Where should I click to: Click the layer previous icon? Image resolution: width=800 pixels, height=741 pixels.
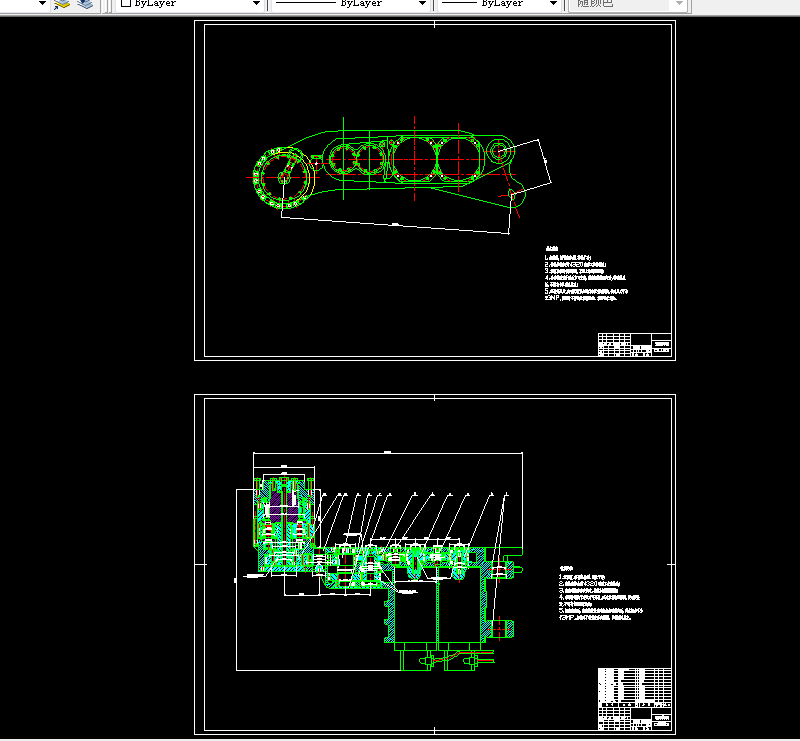(85, 4)
